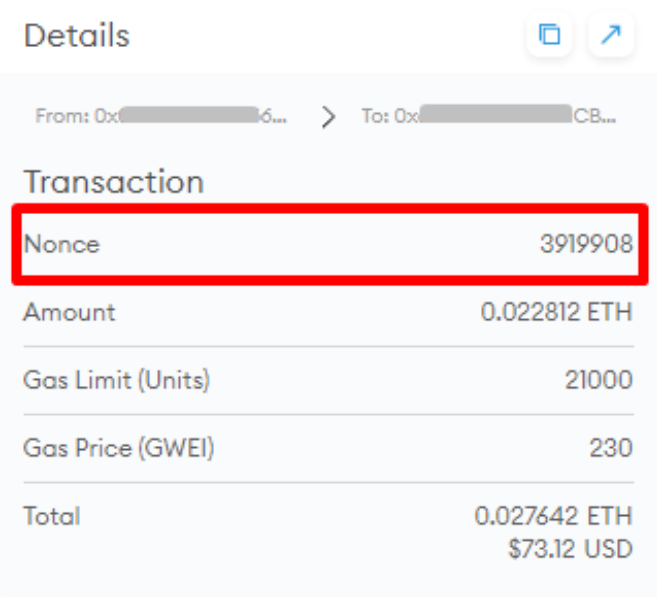Click the Gas Price (GWEI) label
The width and height of the screenshot is (657, 597).
click(x=119, y=448)
